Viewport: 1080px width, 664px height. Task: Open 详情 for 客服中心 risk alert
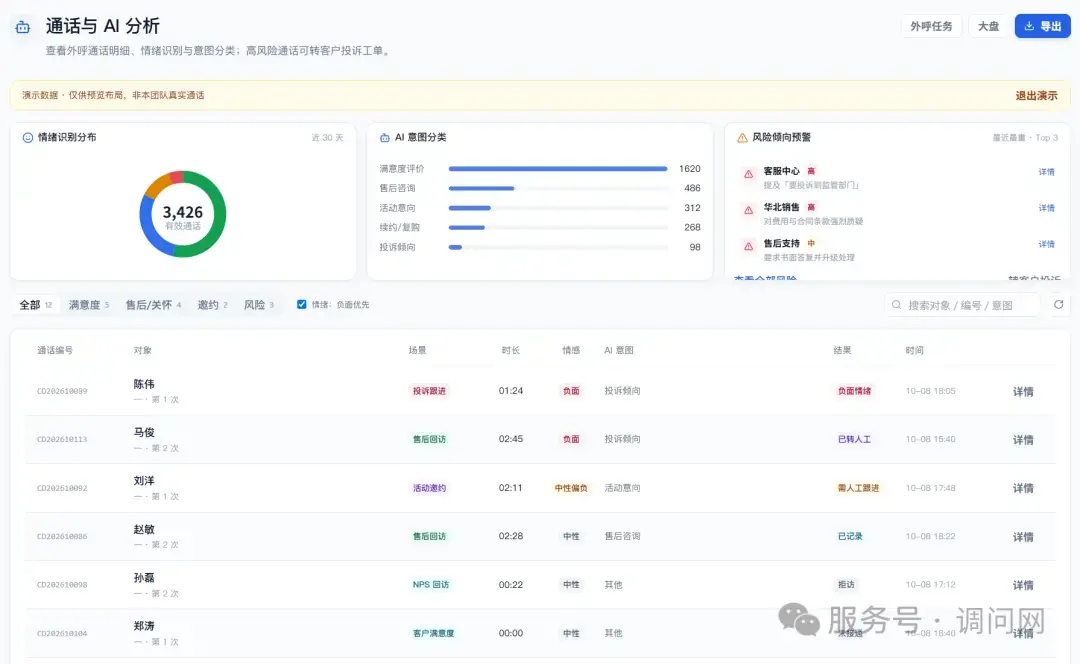1046,172
